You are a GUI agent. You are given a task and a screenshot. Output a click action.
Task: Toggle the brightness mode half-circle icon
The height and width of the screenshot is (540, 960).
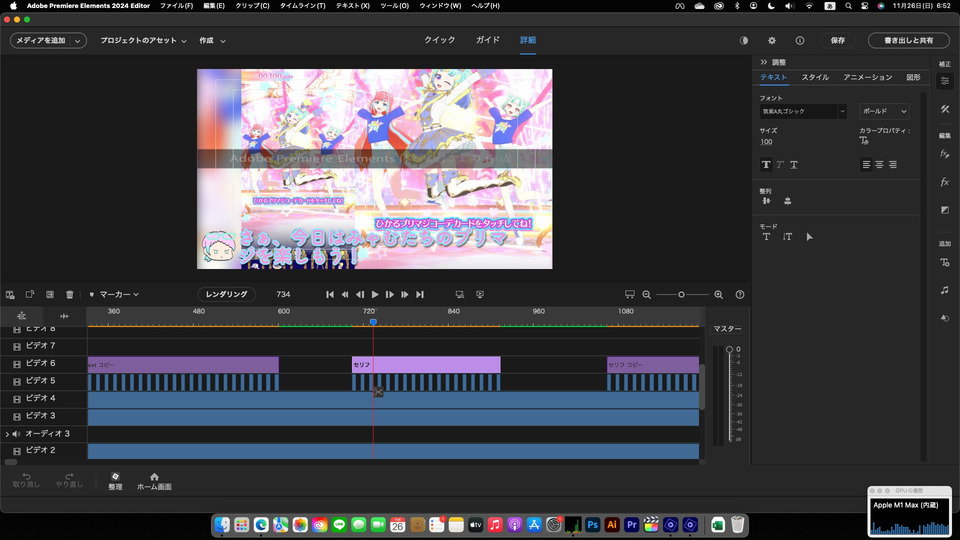[744, 40]
